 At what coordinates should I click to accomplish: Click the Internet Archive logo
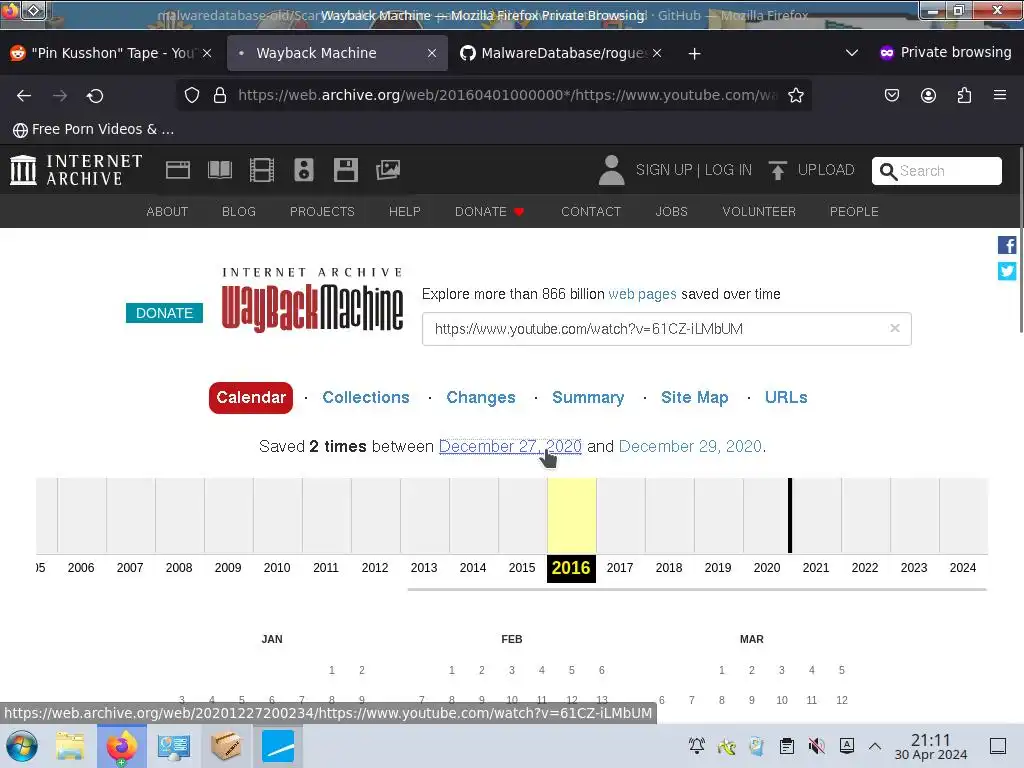coord(76,170)
